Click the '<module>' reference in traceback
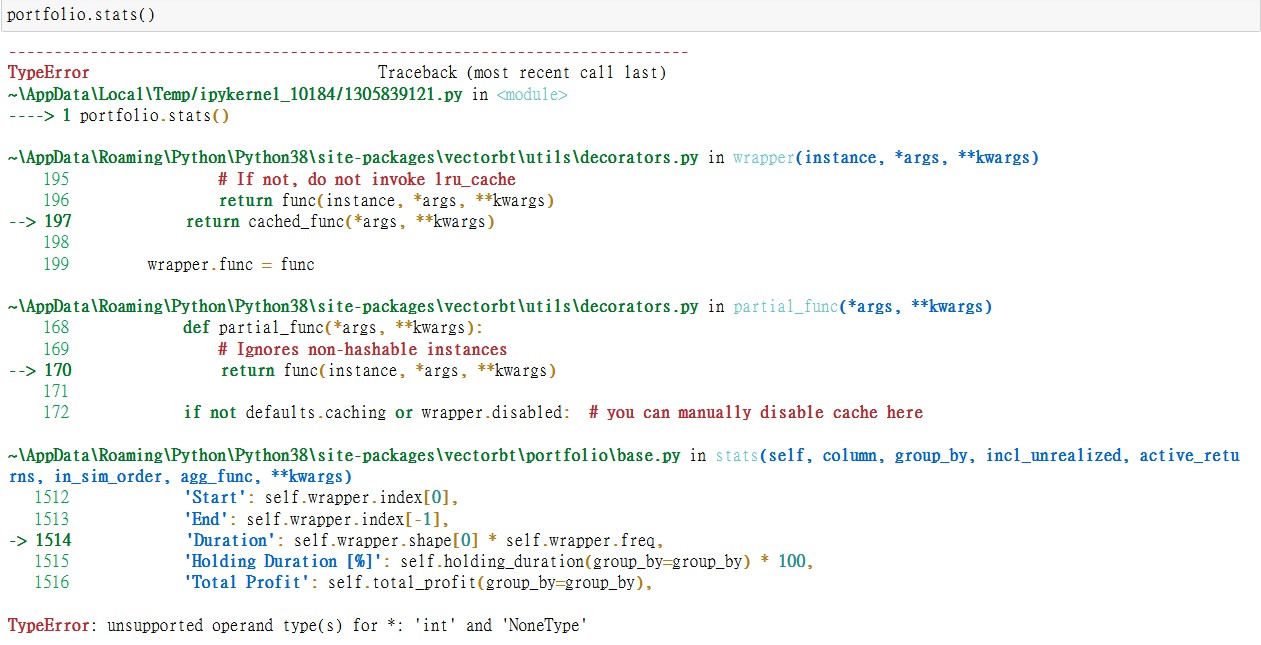The width and height of the screenshot is (1261, 645). [x=532, y=95]
